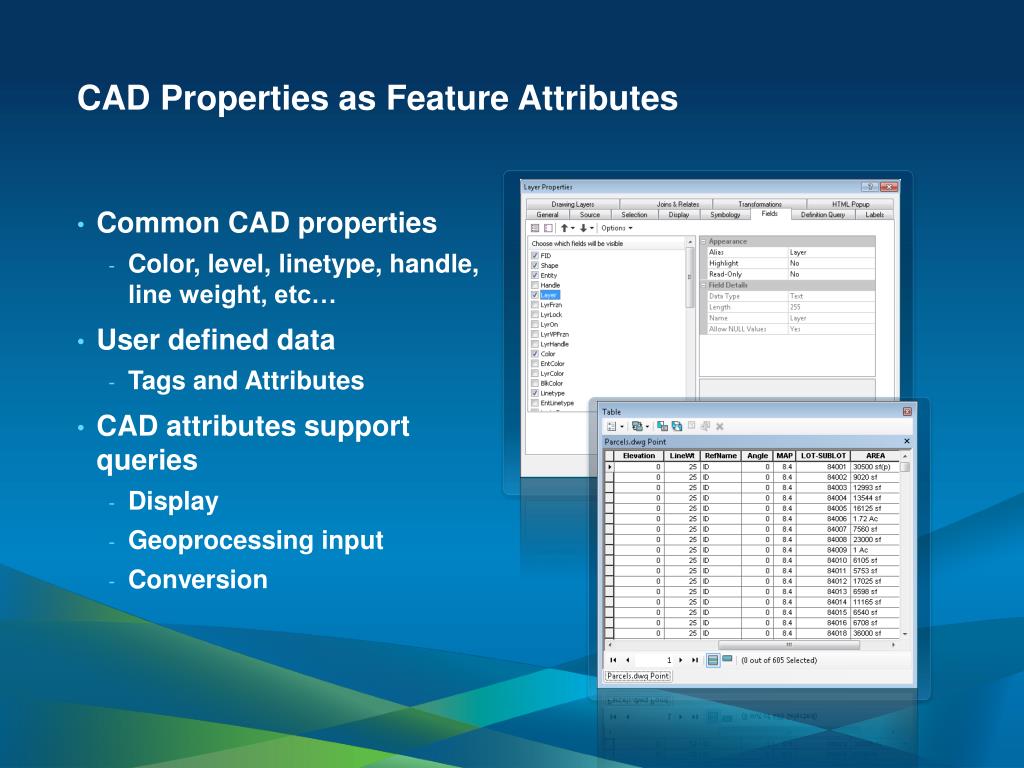Click Zoom To Selected icon in Table toolbar

(705, 426)
